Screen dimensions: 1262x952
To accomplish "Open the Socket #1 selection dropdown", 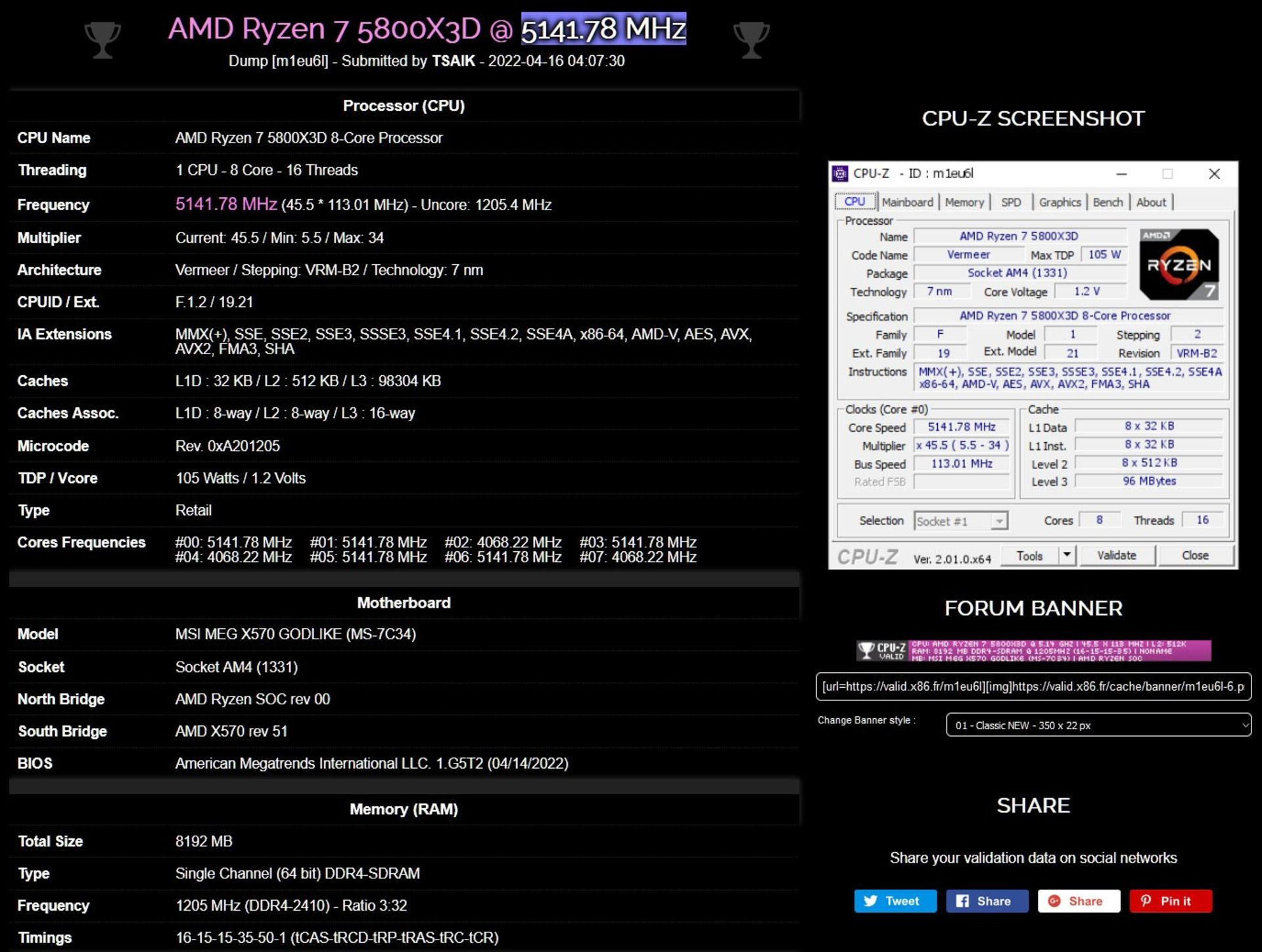I will pos(1000,520).
